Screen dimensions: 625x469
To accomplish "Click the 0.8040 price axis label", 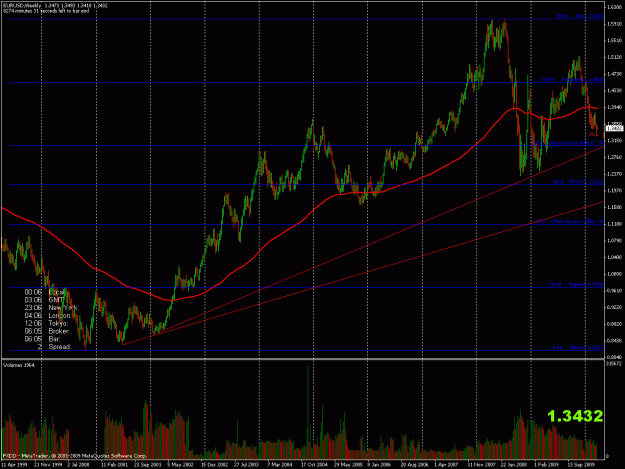I will (x=615, y=357).
